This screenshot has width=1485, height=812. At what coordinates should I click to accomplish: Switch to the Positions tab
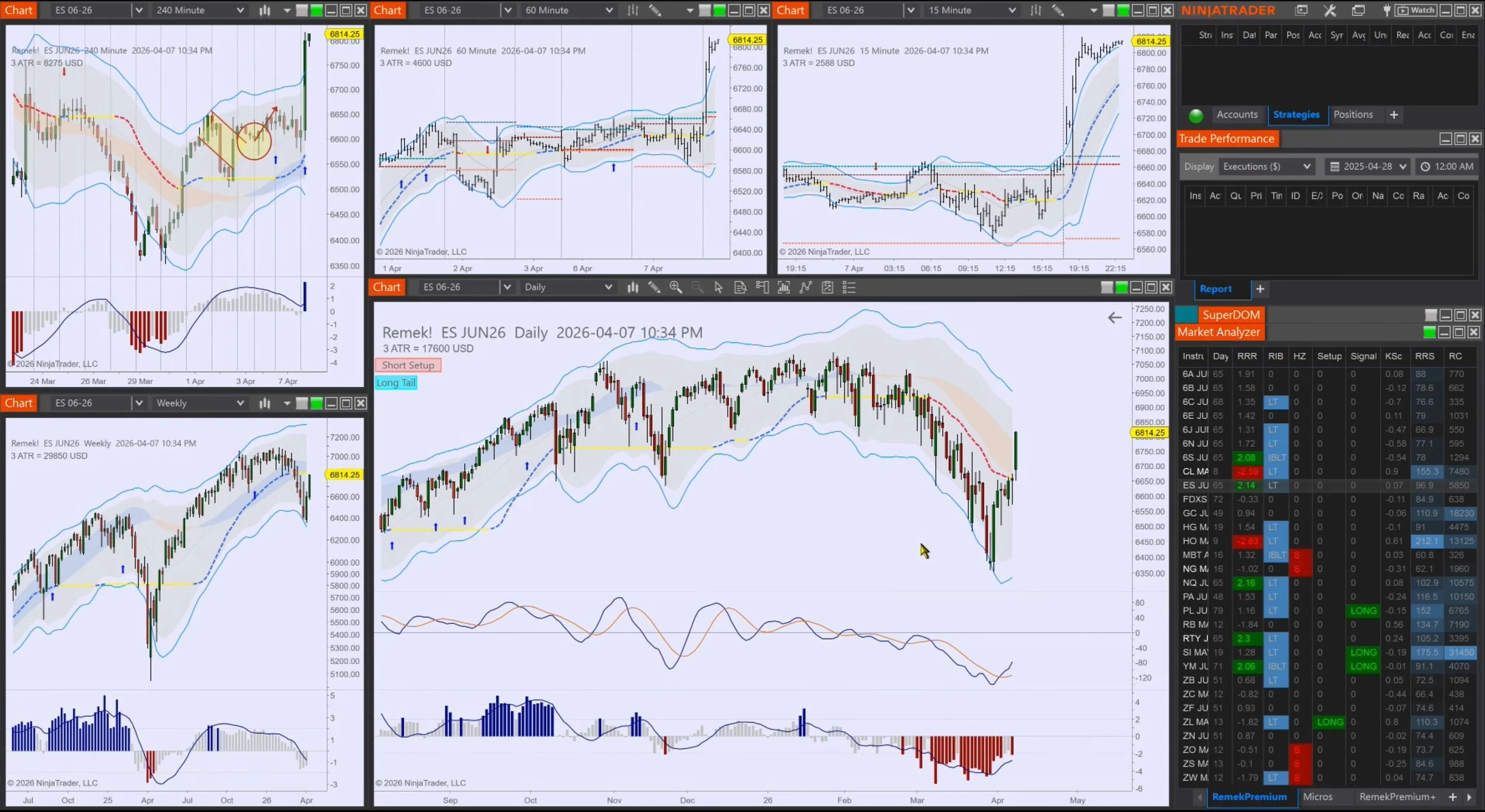point(1353,115)
